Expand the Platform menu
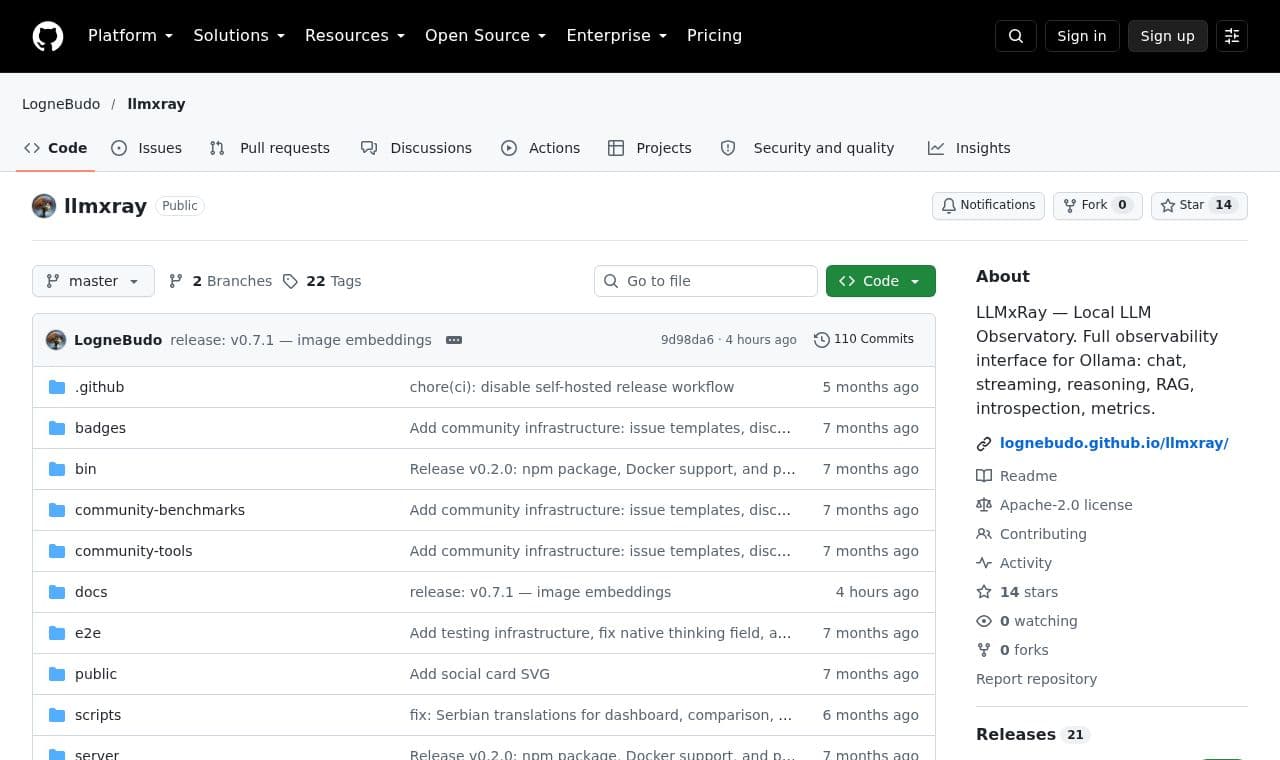The height and width of the screenshot is (760, 1280). 130,36
